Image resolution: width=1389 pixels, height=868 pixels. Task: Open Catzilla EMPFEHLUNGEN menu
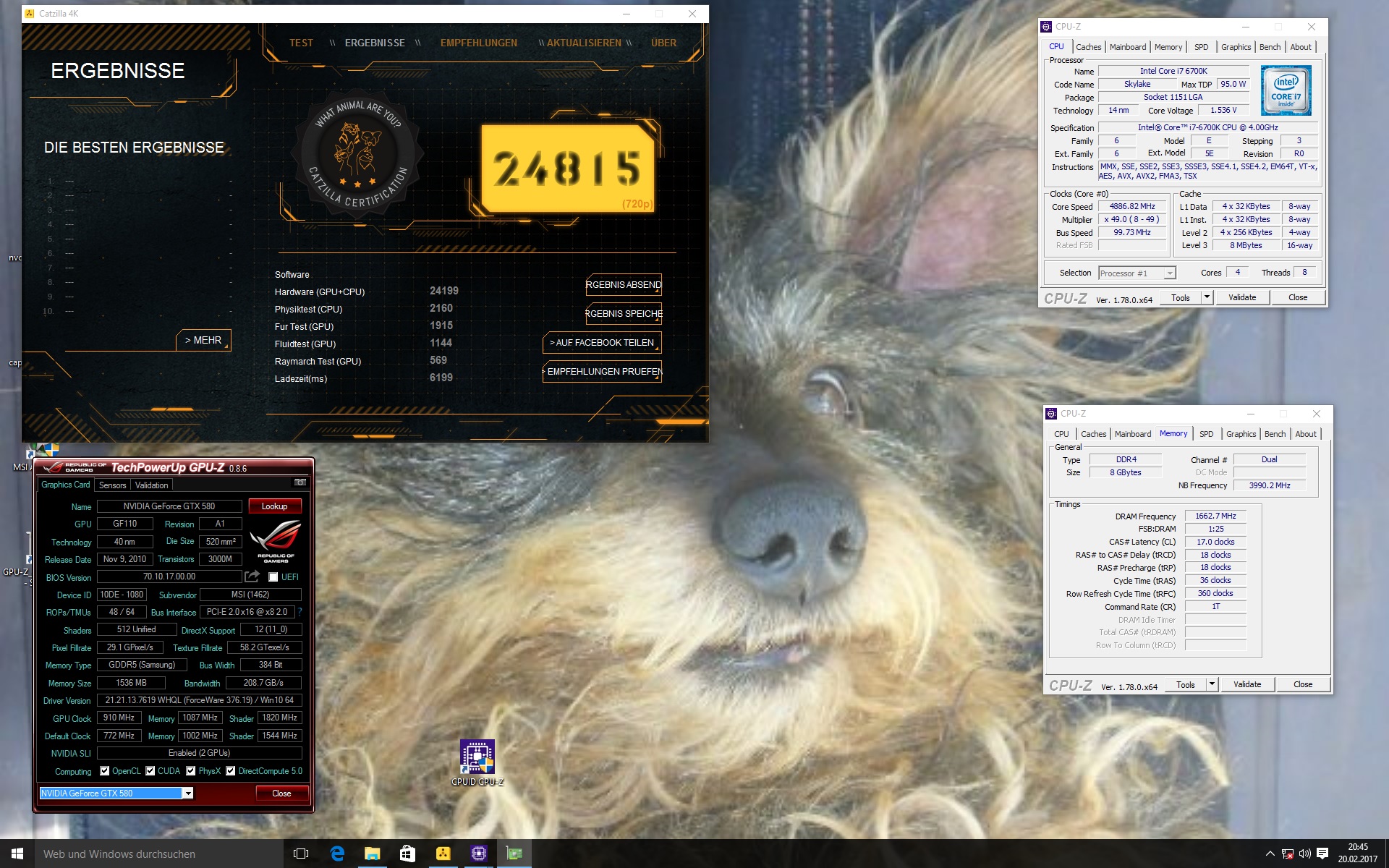coord(478,43)
